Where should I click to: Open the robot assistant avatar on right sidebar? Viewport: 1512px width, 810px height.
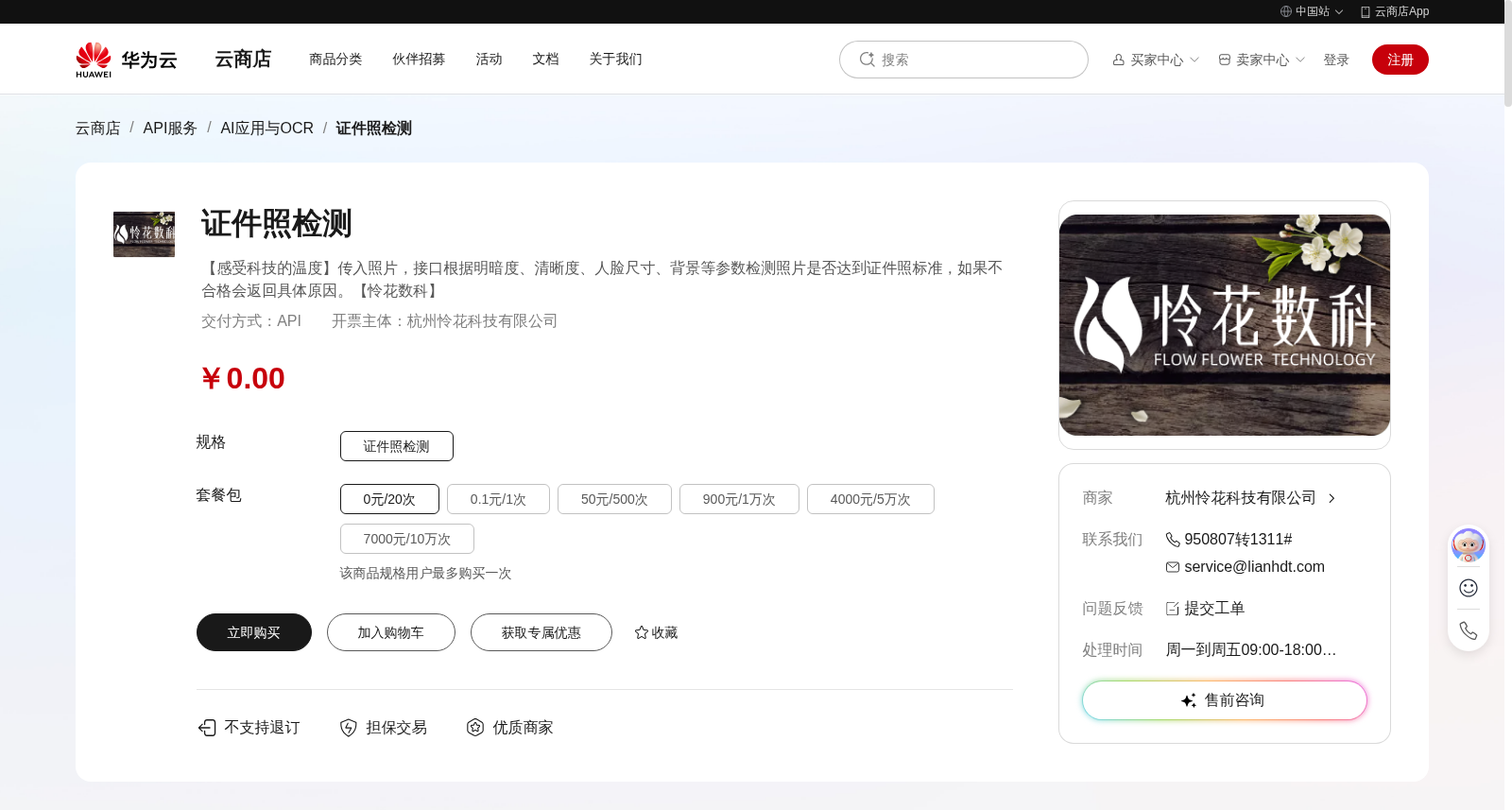[x=1469, y=545]
